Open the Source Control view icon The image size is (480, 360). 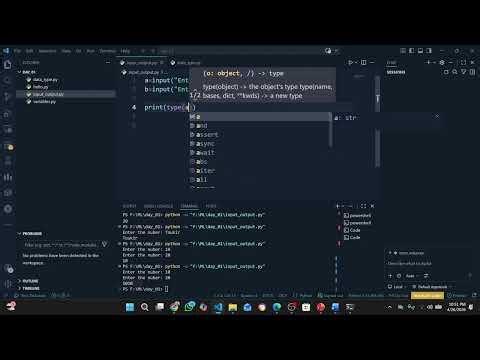[x=7, y=97]
